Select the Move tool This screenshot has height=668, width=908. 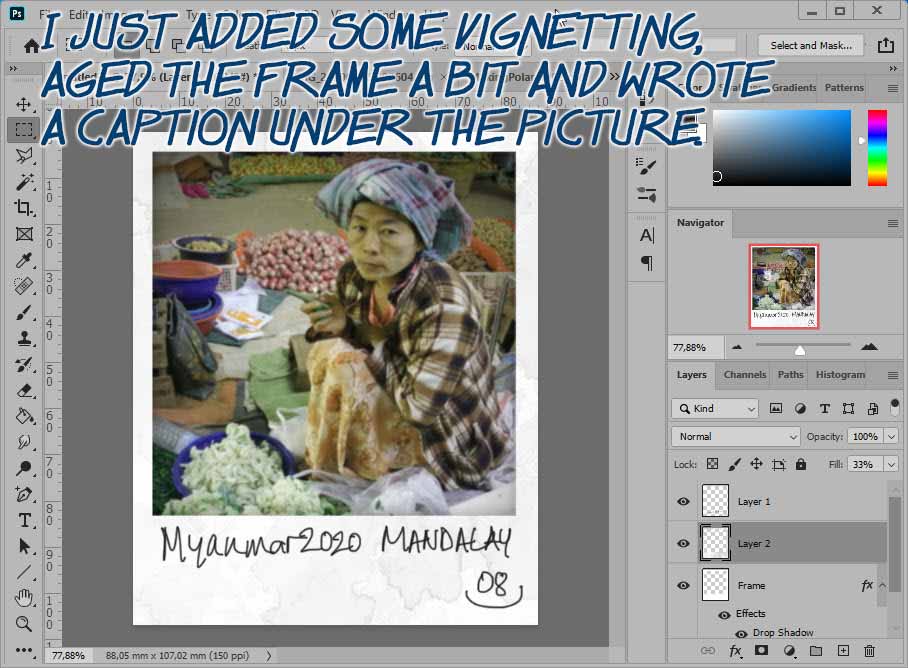pos(23,104)
